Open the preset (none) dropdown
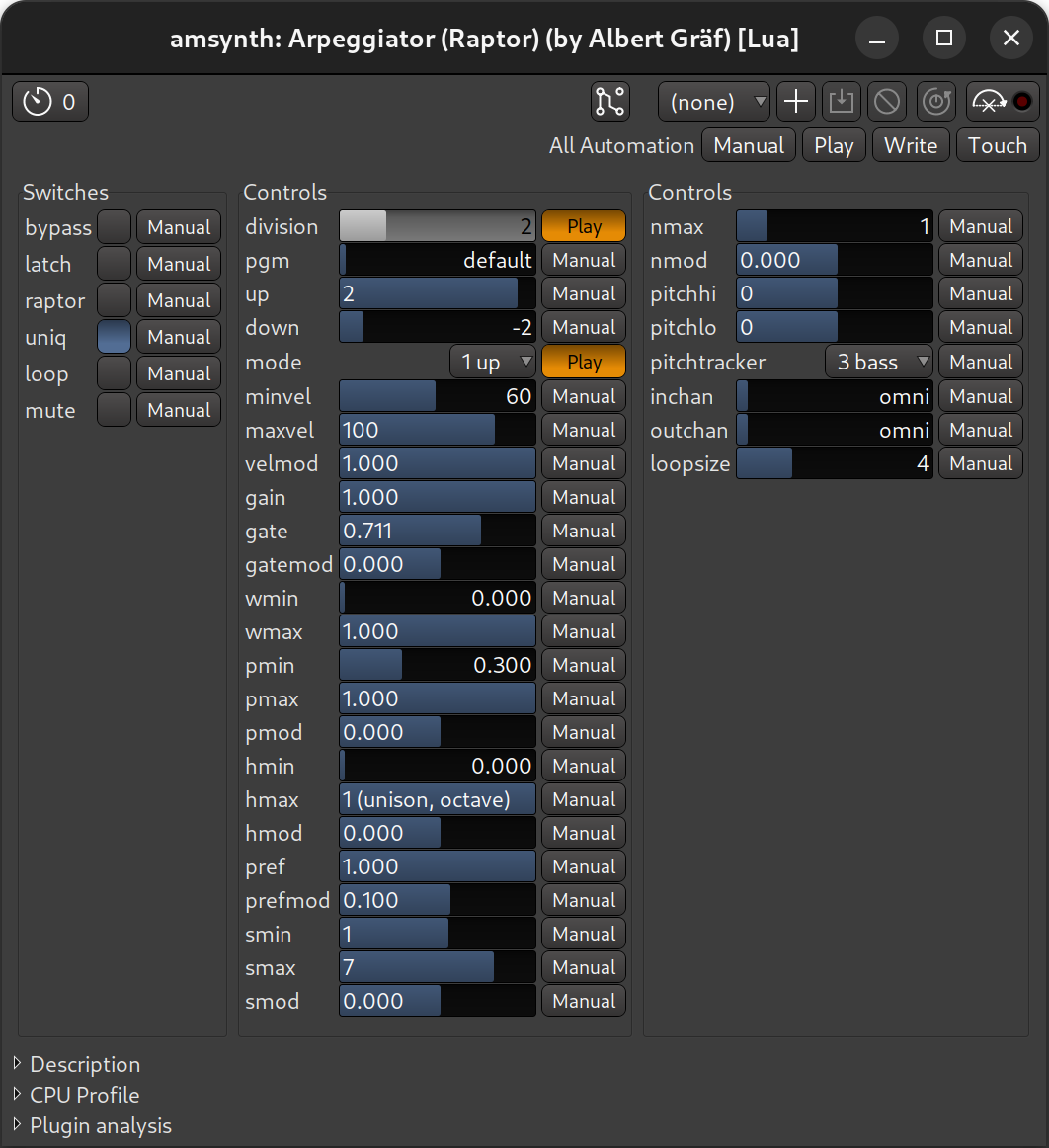The image size is (1049, 1148). tap(714, 102)
